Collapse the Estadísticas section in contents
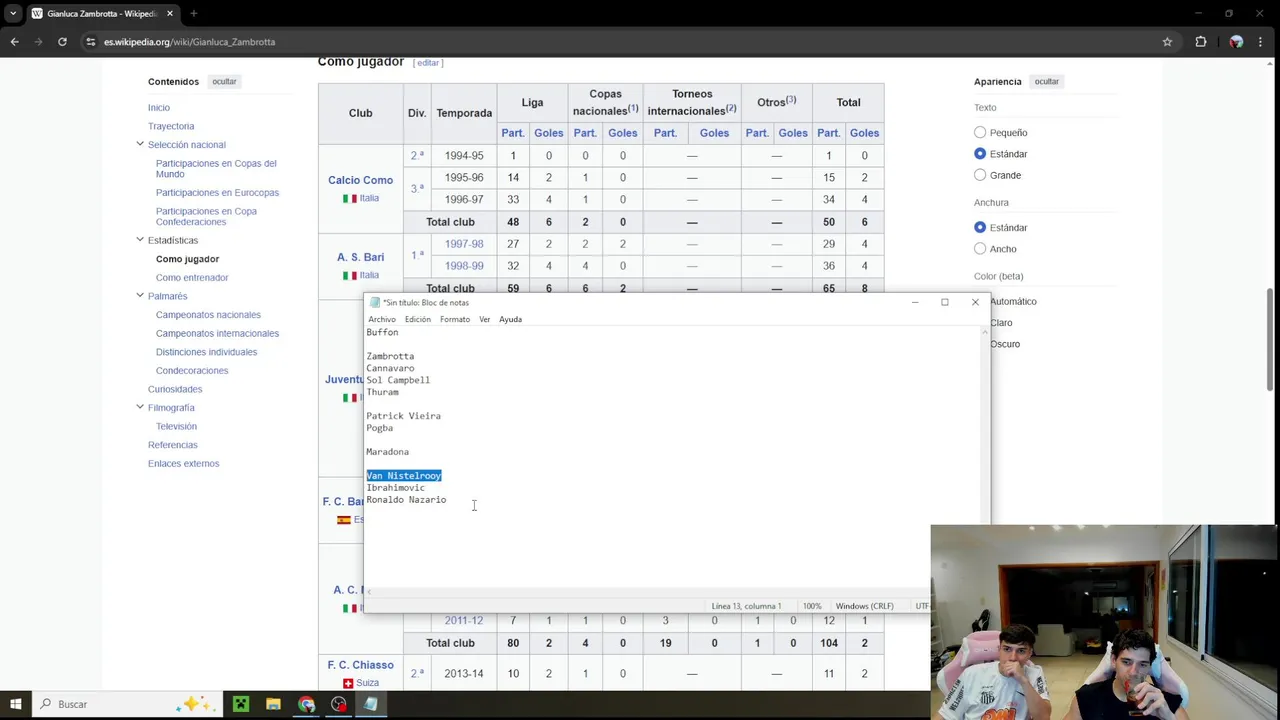 (140, 240)
